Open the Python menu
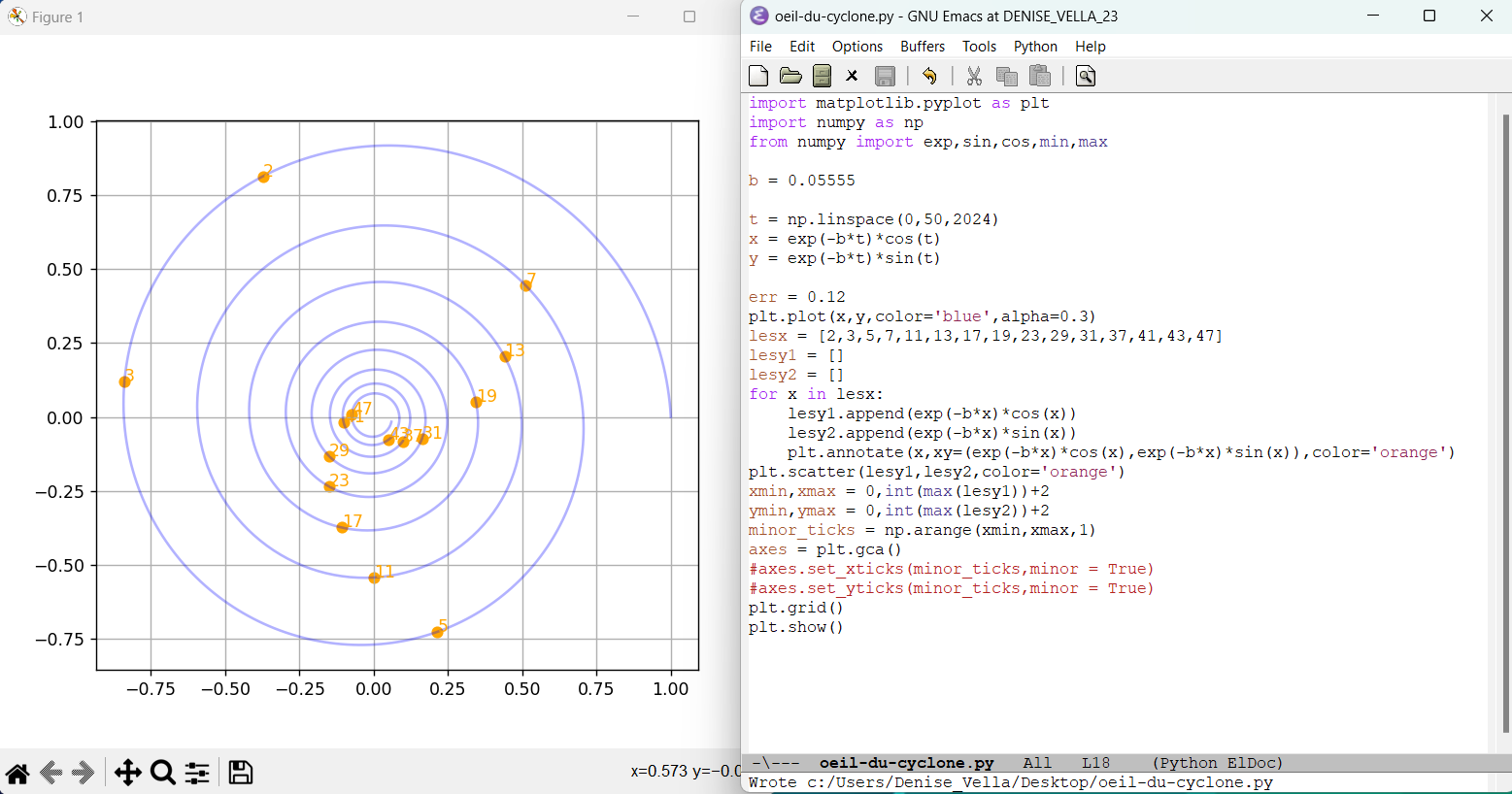The height and width of the screenshot is (794, 1512). (1035, 47)
